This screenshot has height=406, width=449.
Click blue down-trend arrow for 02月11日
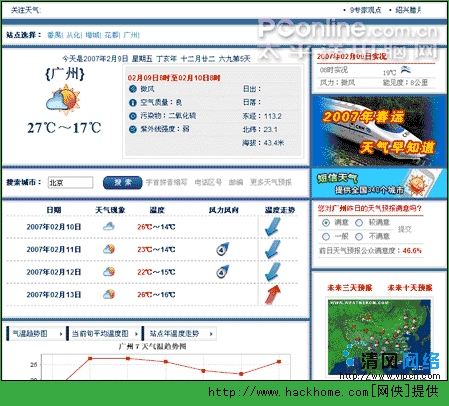pyautogui.click(x=273, y=249)
